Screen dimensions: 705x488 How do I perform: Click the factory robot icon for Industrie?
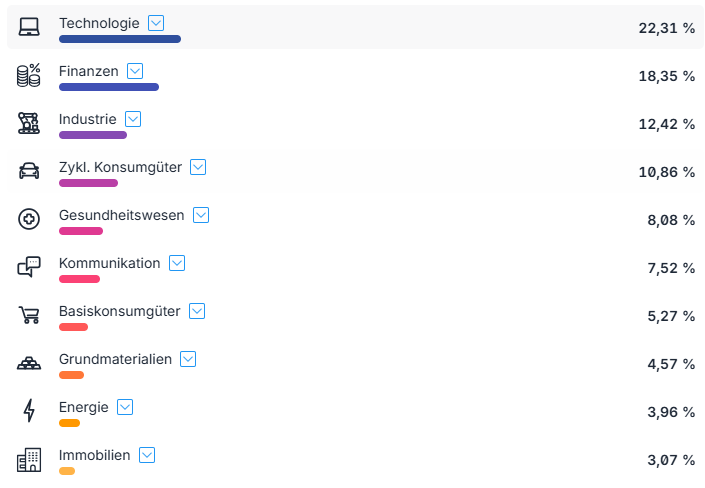coord(29,123)
